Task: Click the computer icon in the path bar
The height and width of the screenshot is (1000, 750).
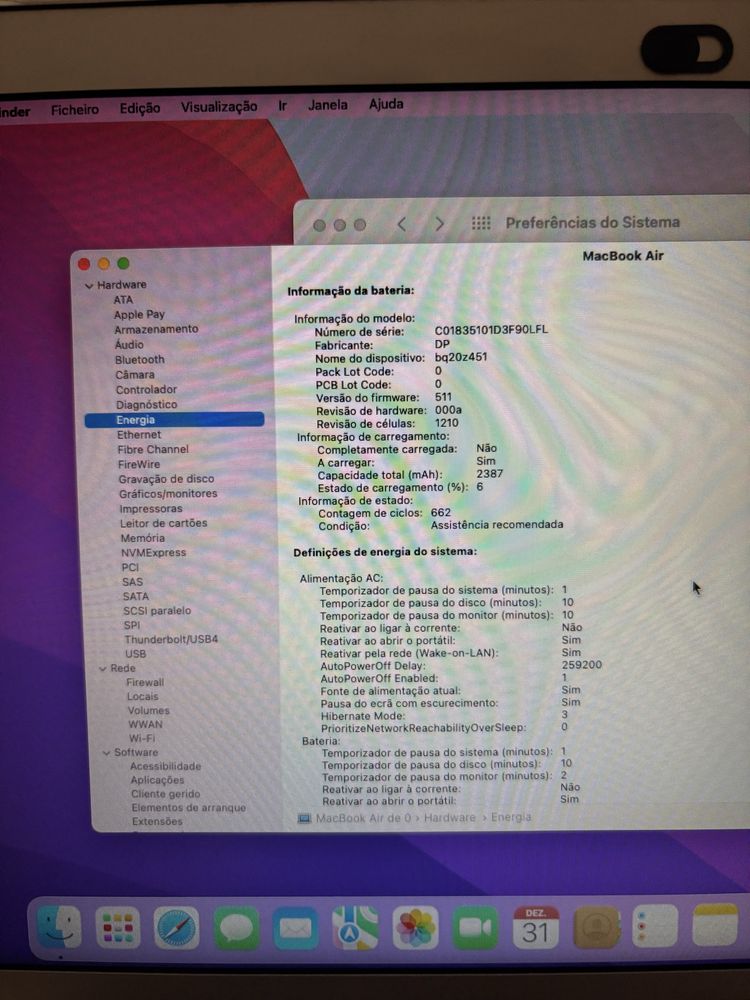Action: pyautogui.click(x=305, y=818)
